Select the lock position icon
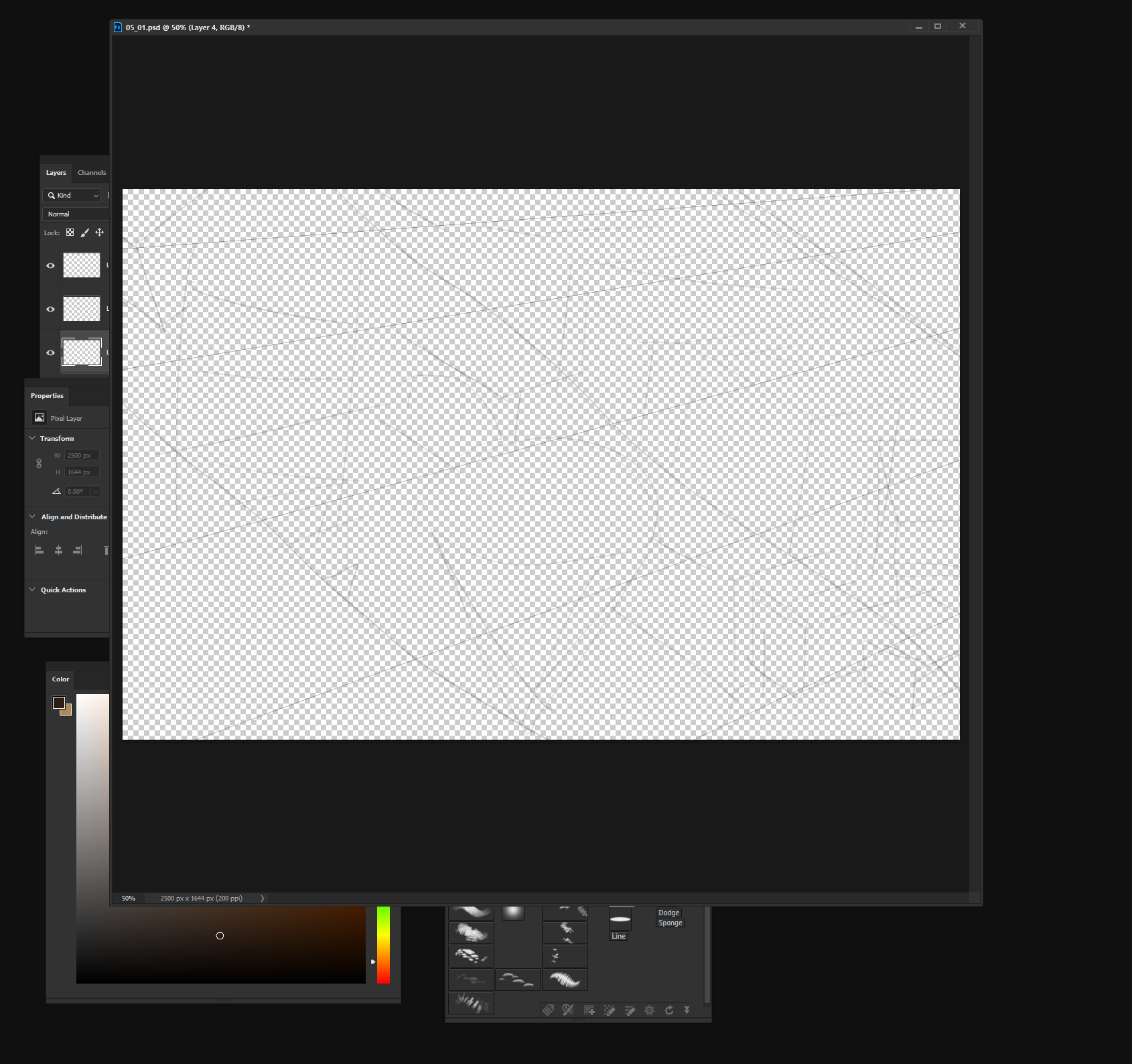 [x=99, y=232]
